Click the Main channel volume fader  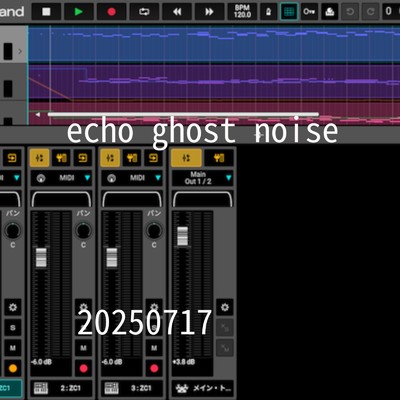(183, 236)
